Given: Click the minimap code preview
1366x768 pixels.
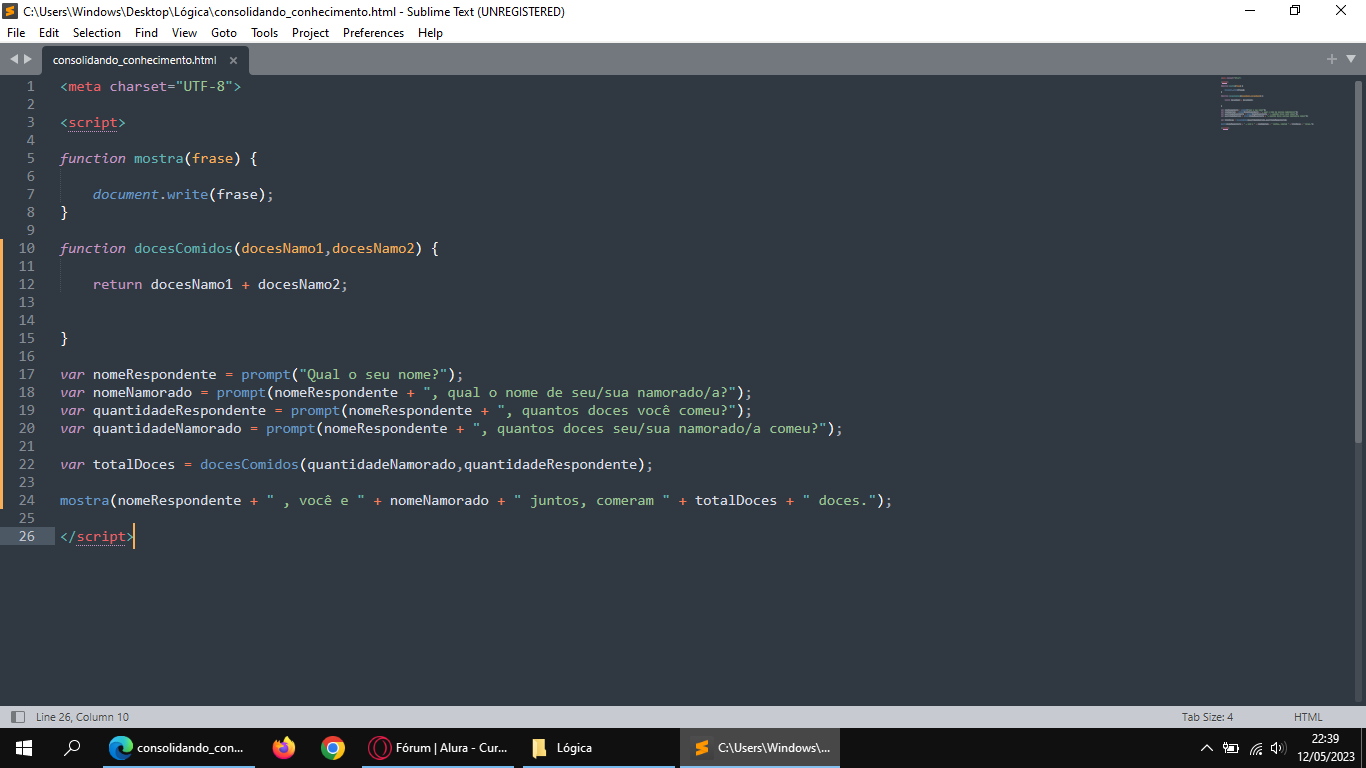Looking at the screenshot, I should [1266, 103].
